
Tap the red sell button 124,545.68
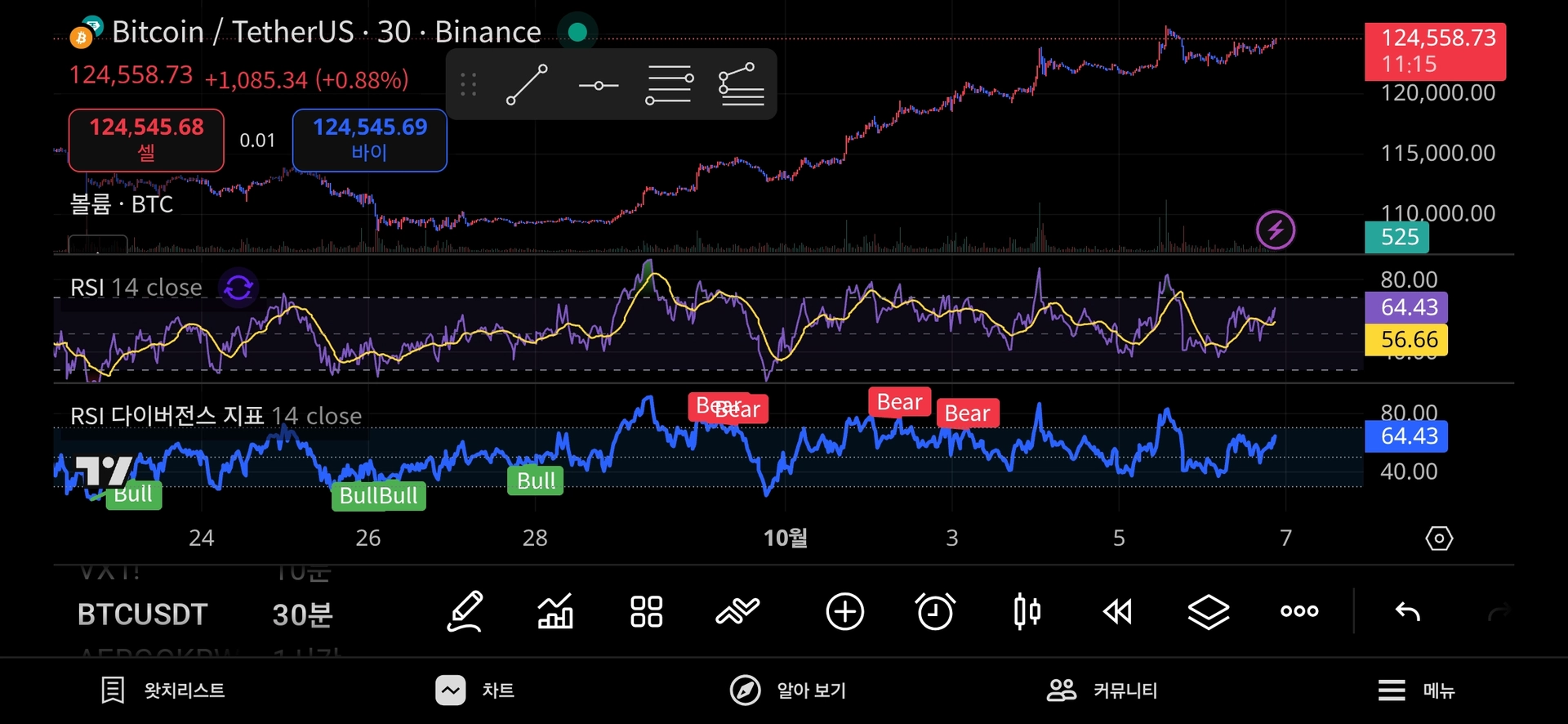pos(146,140)
